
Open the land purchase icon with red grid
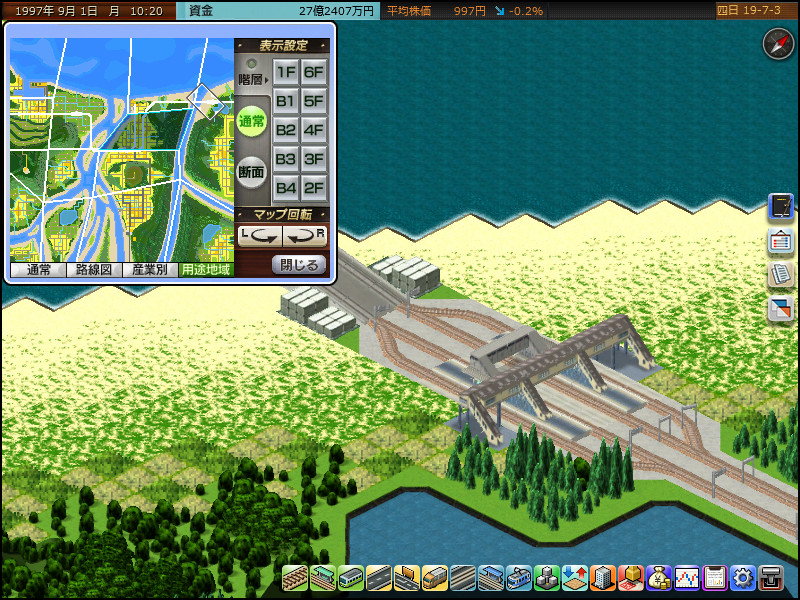(x=631, y=578)
